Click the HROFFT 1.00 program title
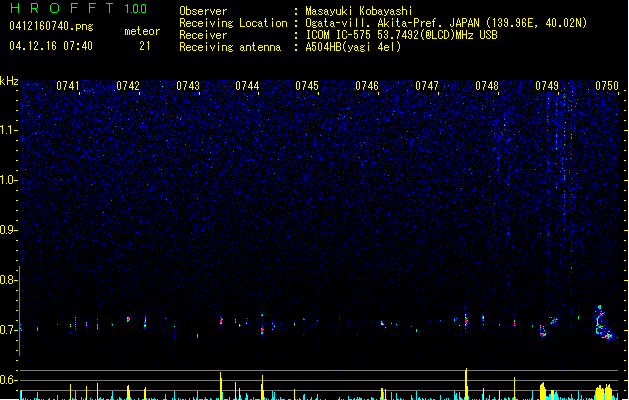This screenshot has width=629, height=400. pyautogui.click(x=79, y=8)
